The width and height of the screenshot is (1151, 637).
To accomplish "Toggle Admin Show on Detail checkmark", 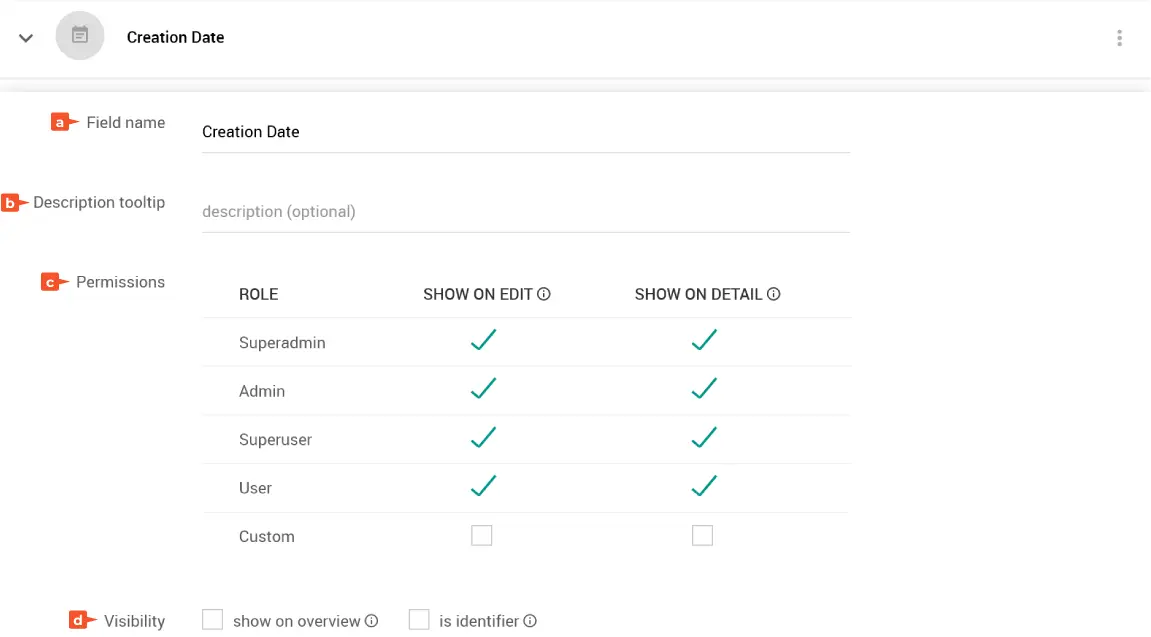I will point(704,389).
